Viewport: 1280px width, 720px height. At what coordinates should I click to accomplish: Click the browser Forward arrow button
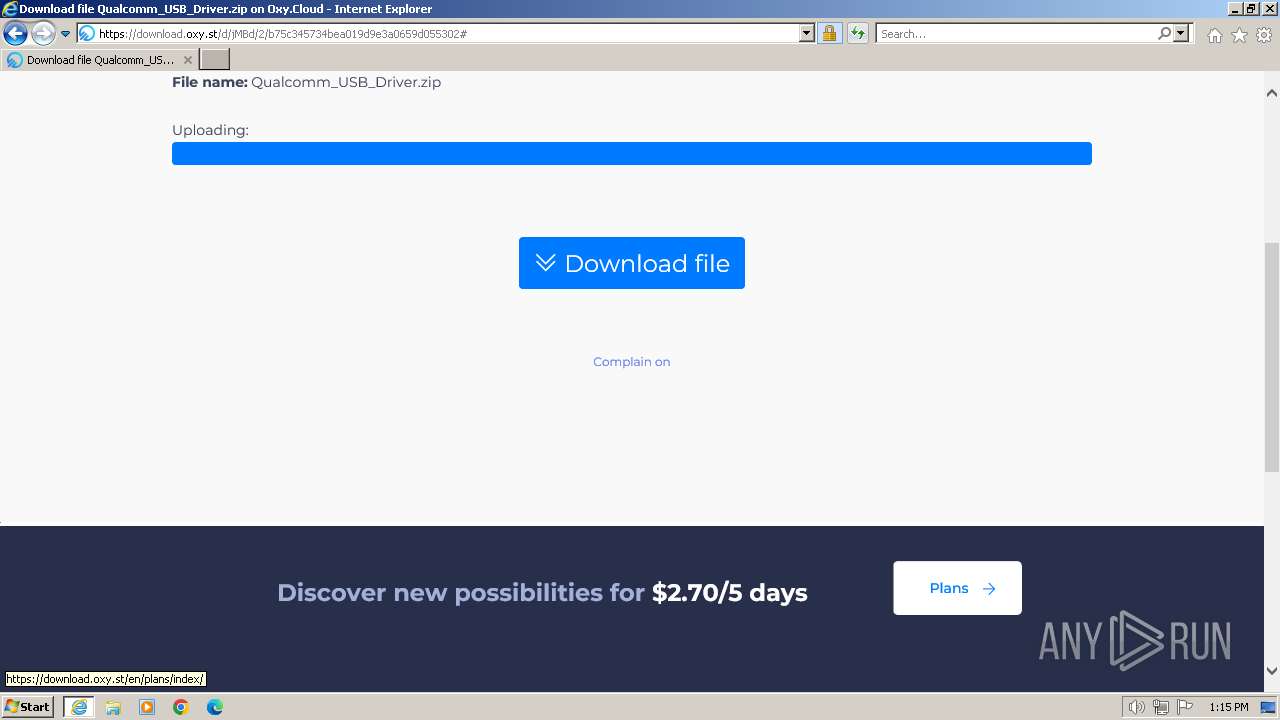(x=43, y=34)
